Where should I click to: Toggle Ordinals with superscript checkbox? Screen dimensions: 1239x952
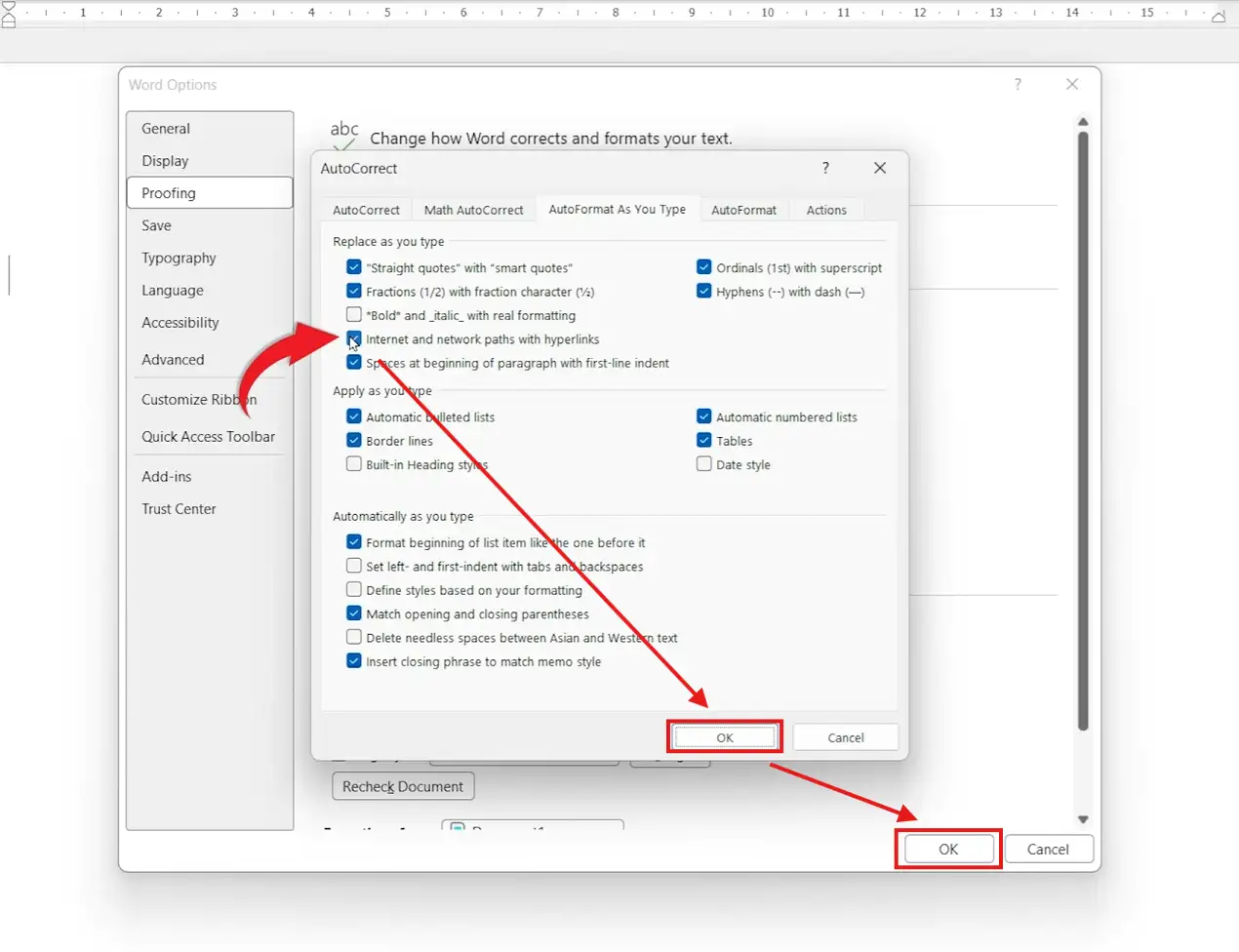pyautogui.click(x=704, y=266)
